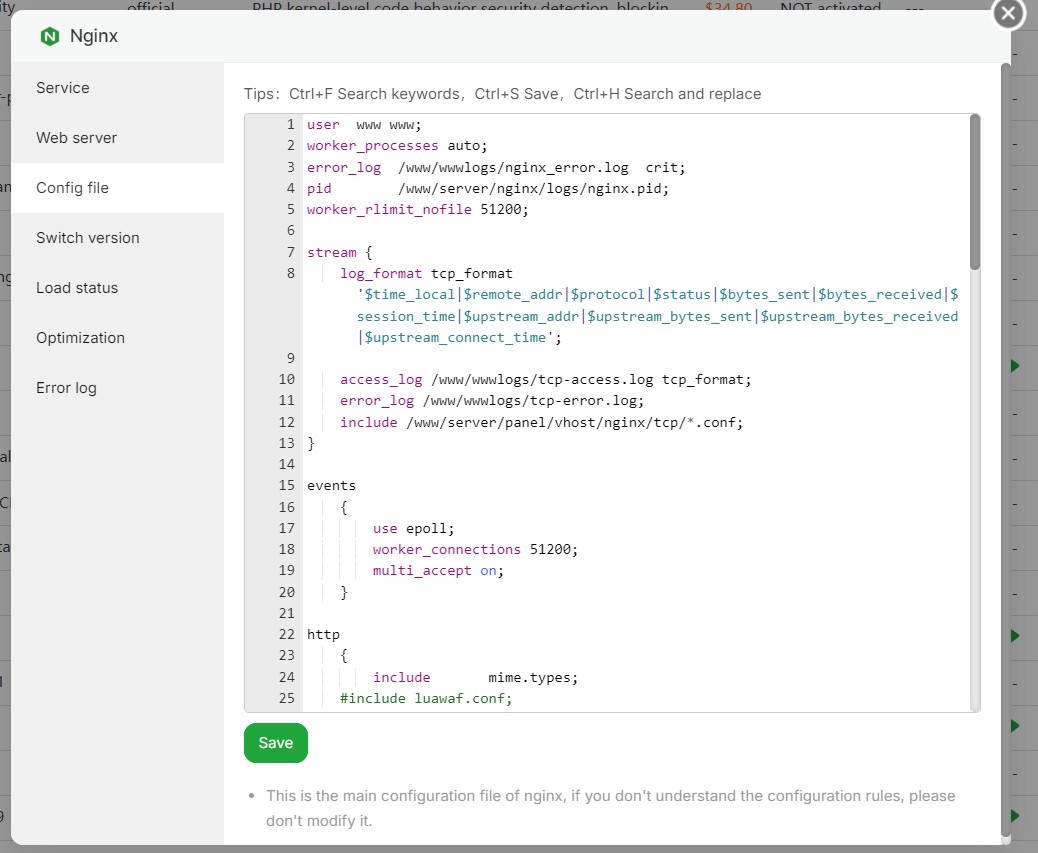Click the 'stream {' line

coord(340,252)
